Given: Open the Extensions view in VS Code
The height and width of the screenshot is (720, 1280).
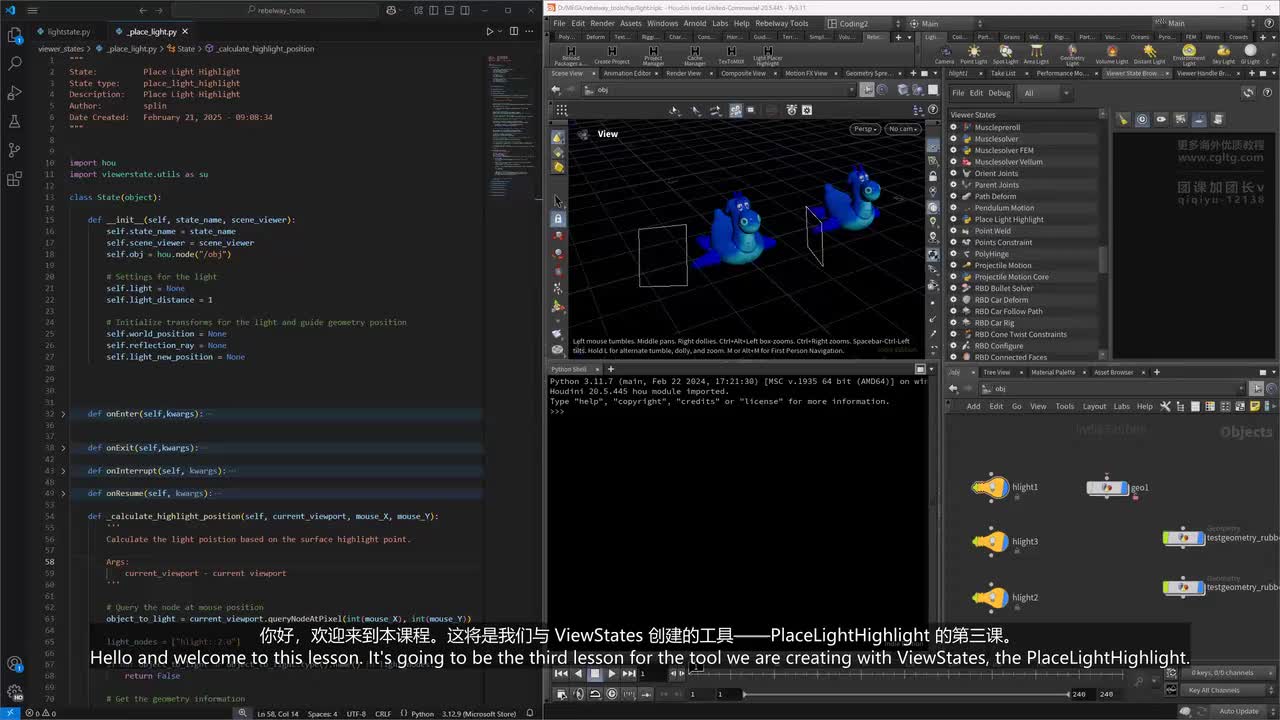Looking at the screenshot, I should pyautogui.click(x=14, y=179).
